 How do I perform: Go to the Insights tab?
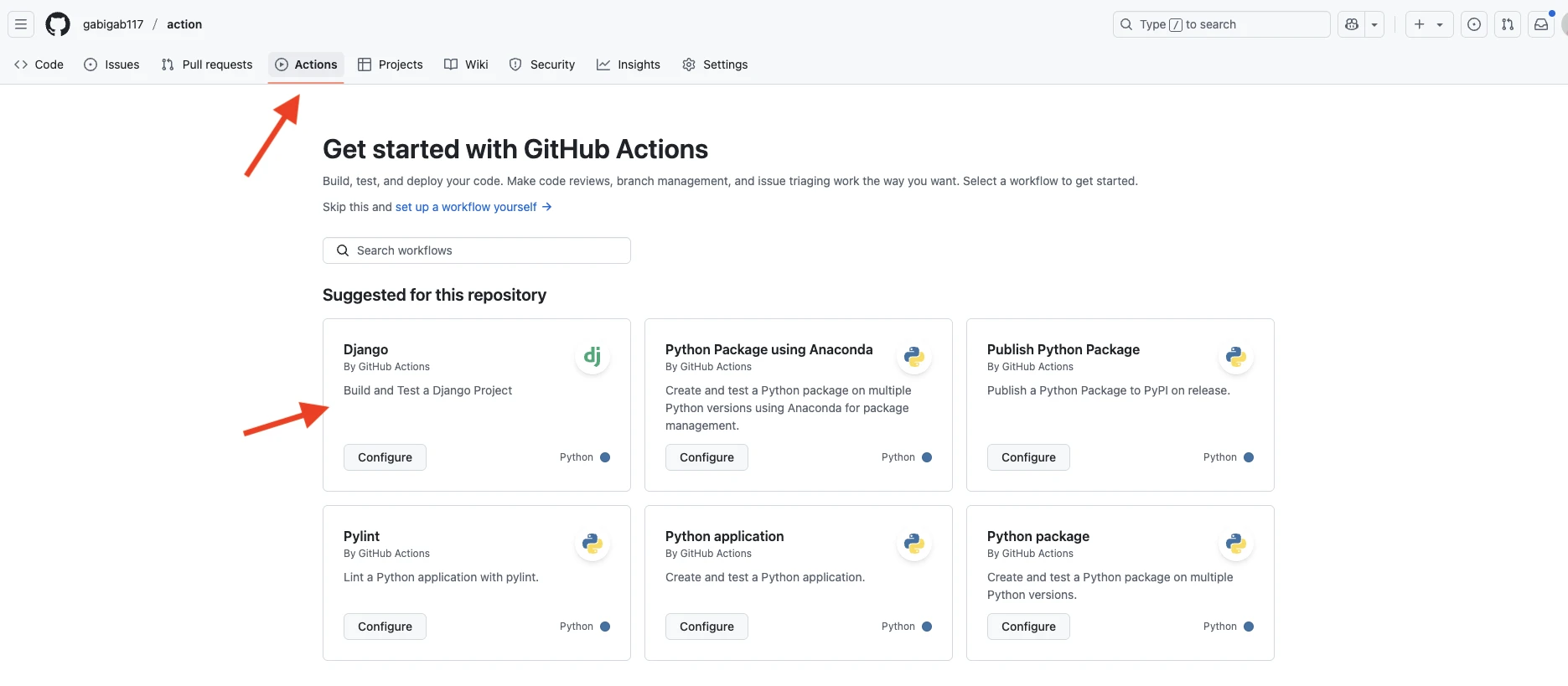(629, 64)
